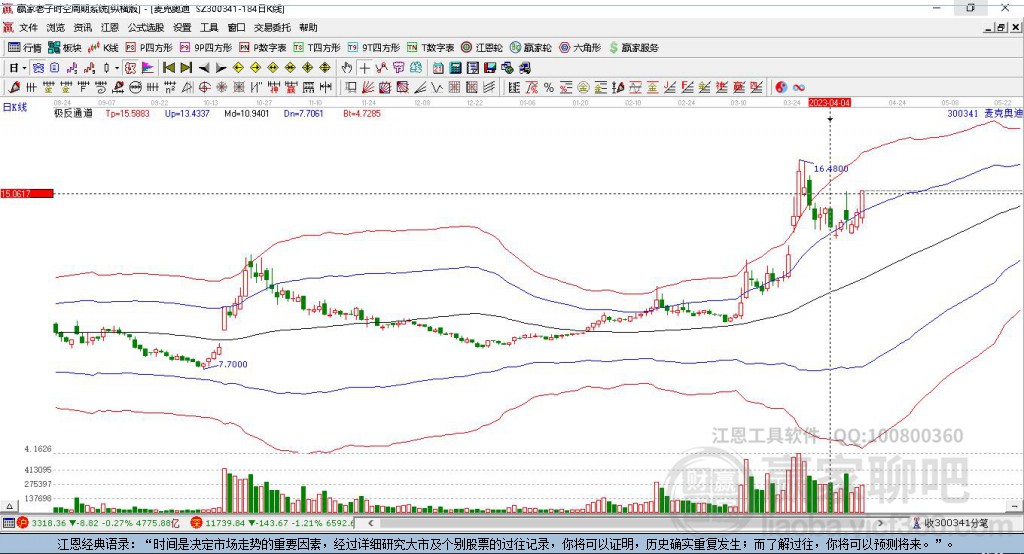Click the 16.4800 high price label
Viewport: 1024px width, 554px height.
tap(831, 169)
